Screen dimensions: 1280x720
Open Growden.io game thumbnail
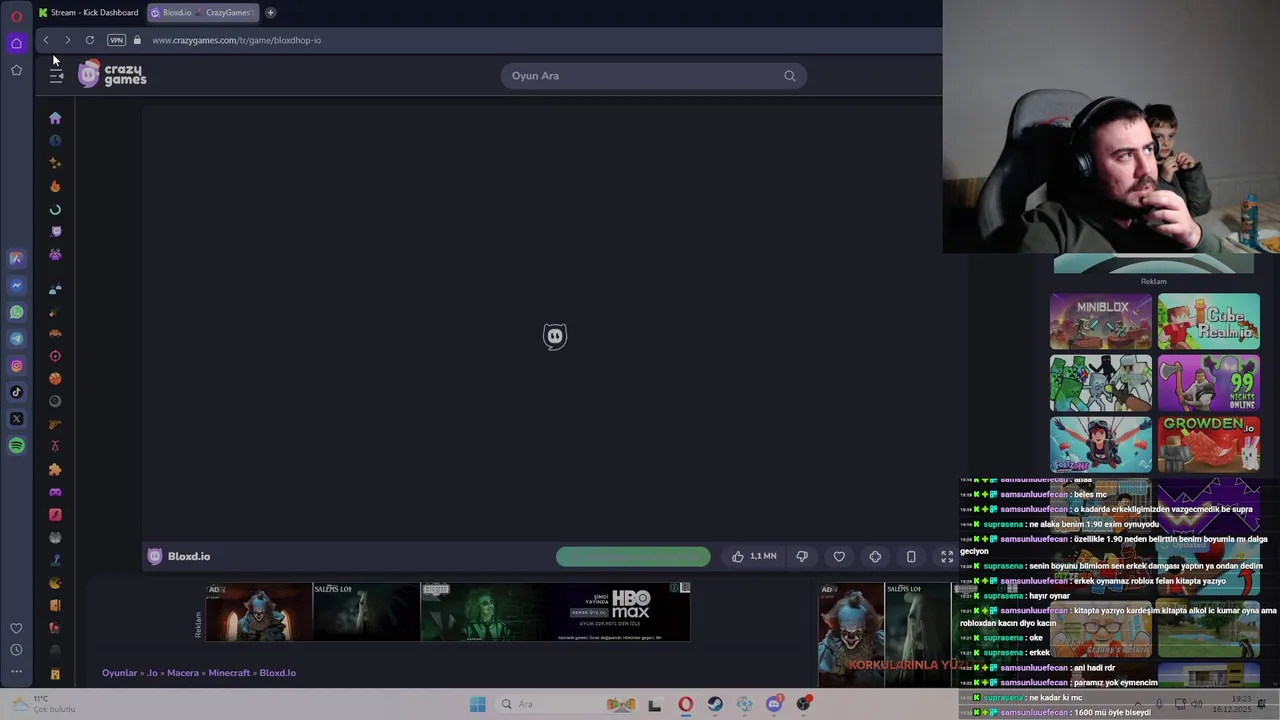(1209, 444)
